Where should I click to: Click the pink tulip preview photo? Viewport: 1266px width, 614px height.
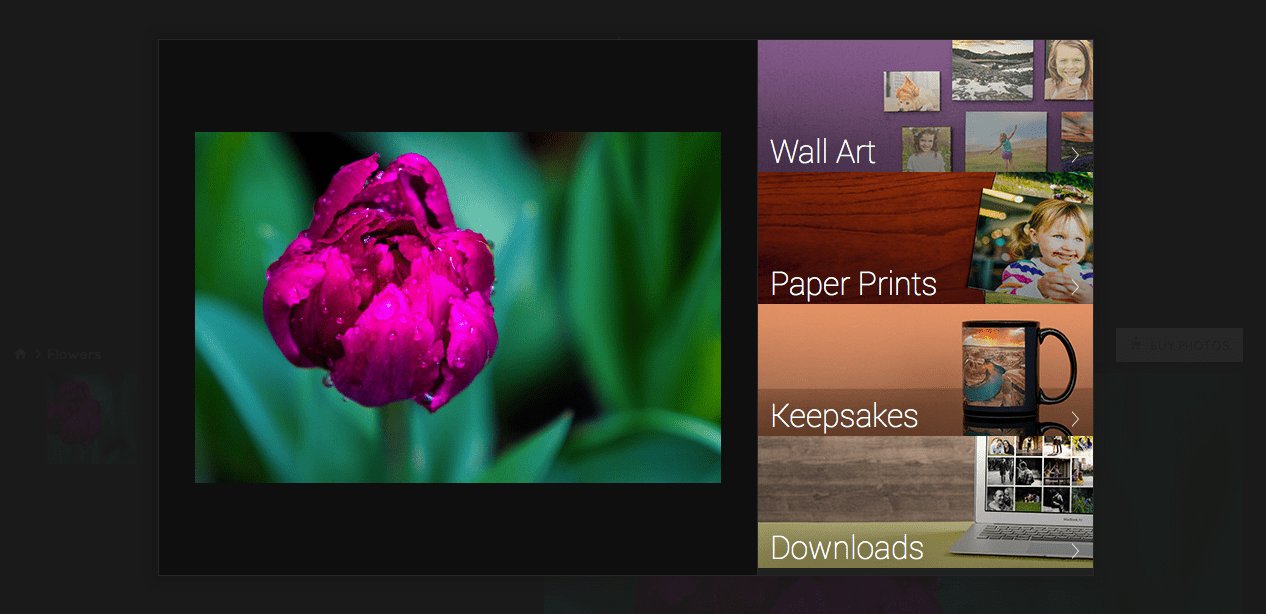458,307
